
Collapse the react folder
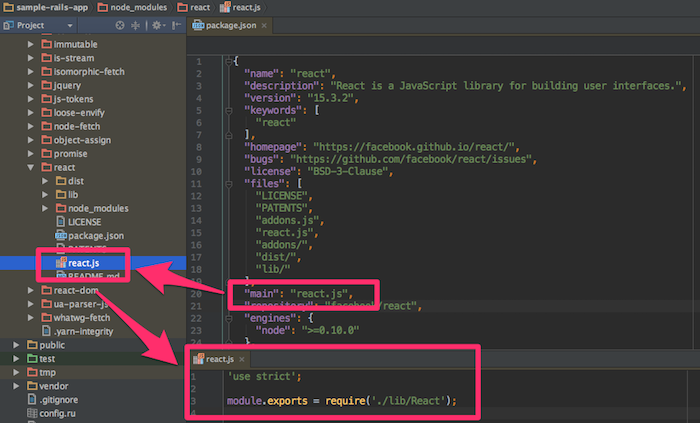30,167
